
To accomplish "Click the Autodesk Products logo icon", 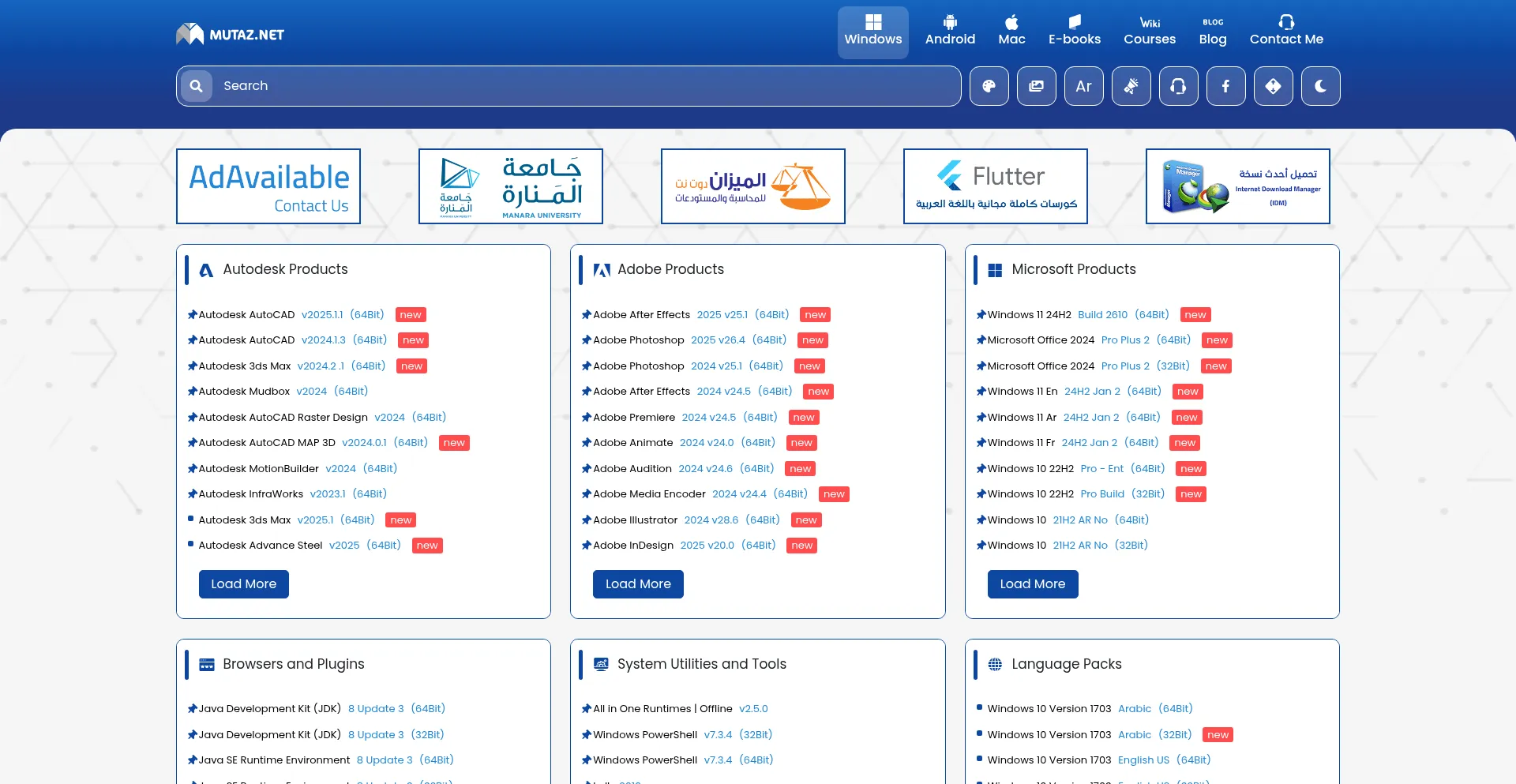I will 207,270.
